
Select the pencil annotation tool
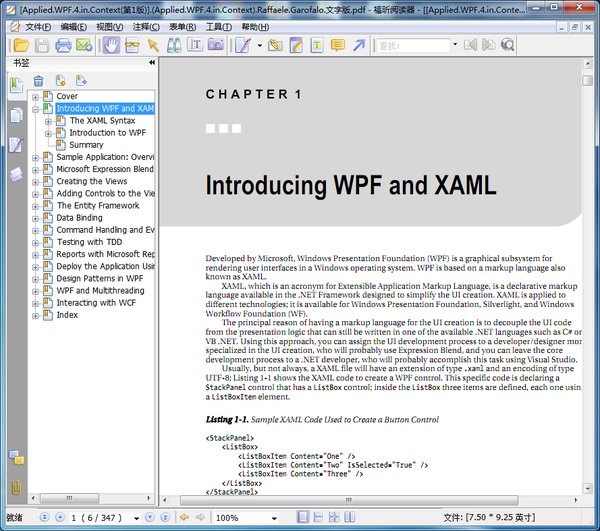[x=243, y=46]
